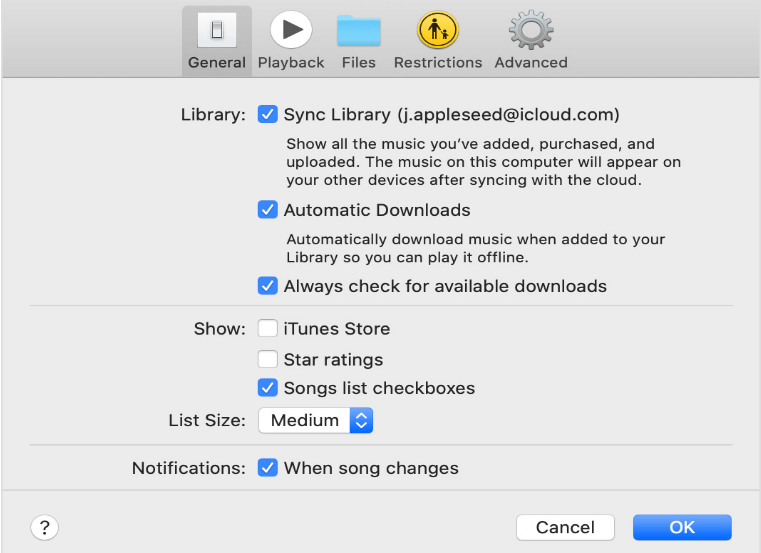The image size is (761, 553).
Task: Click the Show: label
Action: (219, 329)
